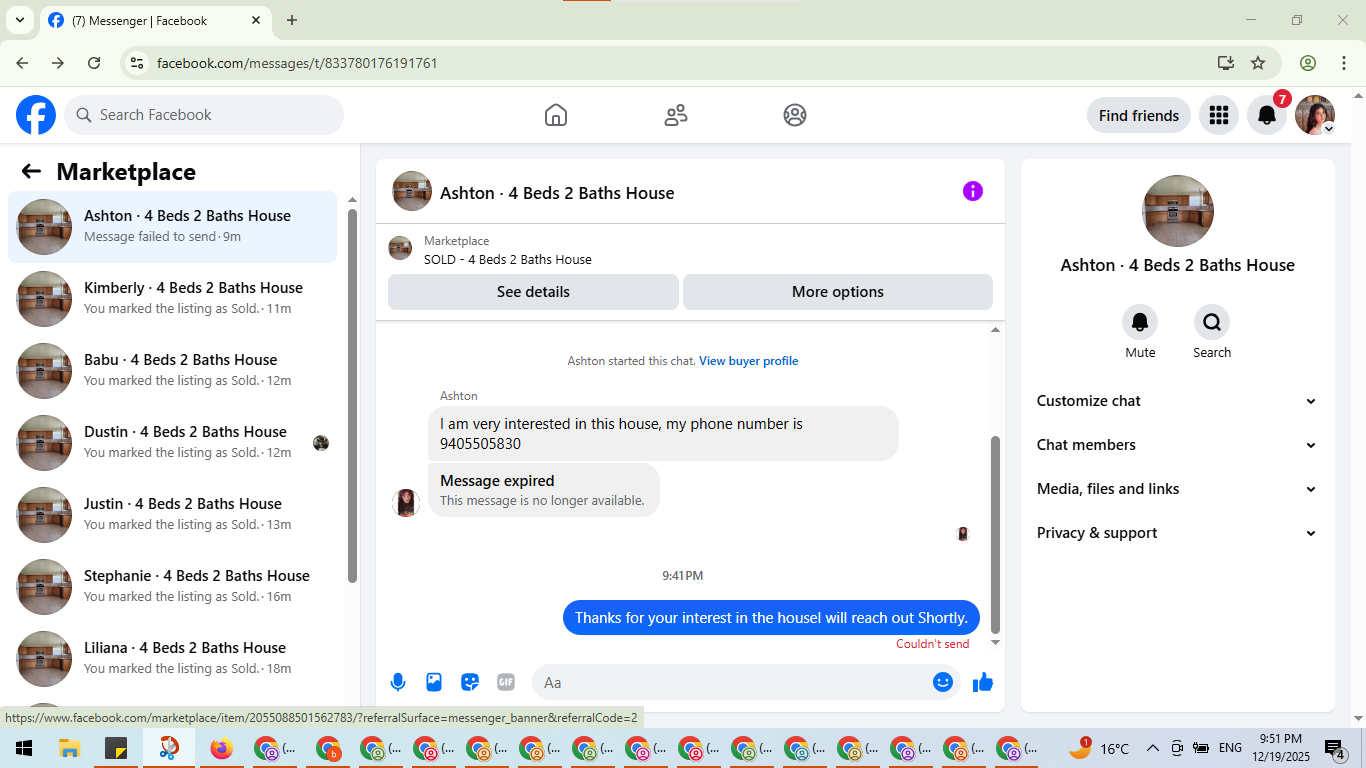Viewport: 1366px width, 768px height.
Task: Send a thumbs-up like
Action: pyautogui.click(x=983, y=682)
